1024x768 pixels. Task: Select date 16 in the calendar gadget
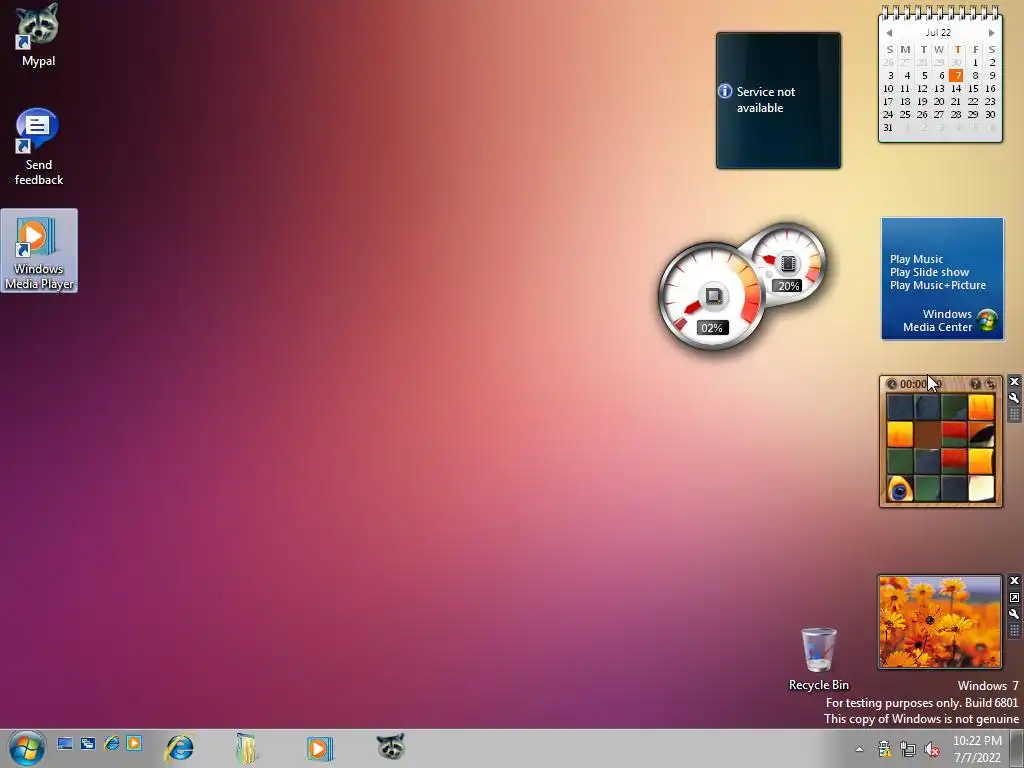991,89
